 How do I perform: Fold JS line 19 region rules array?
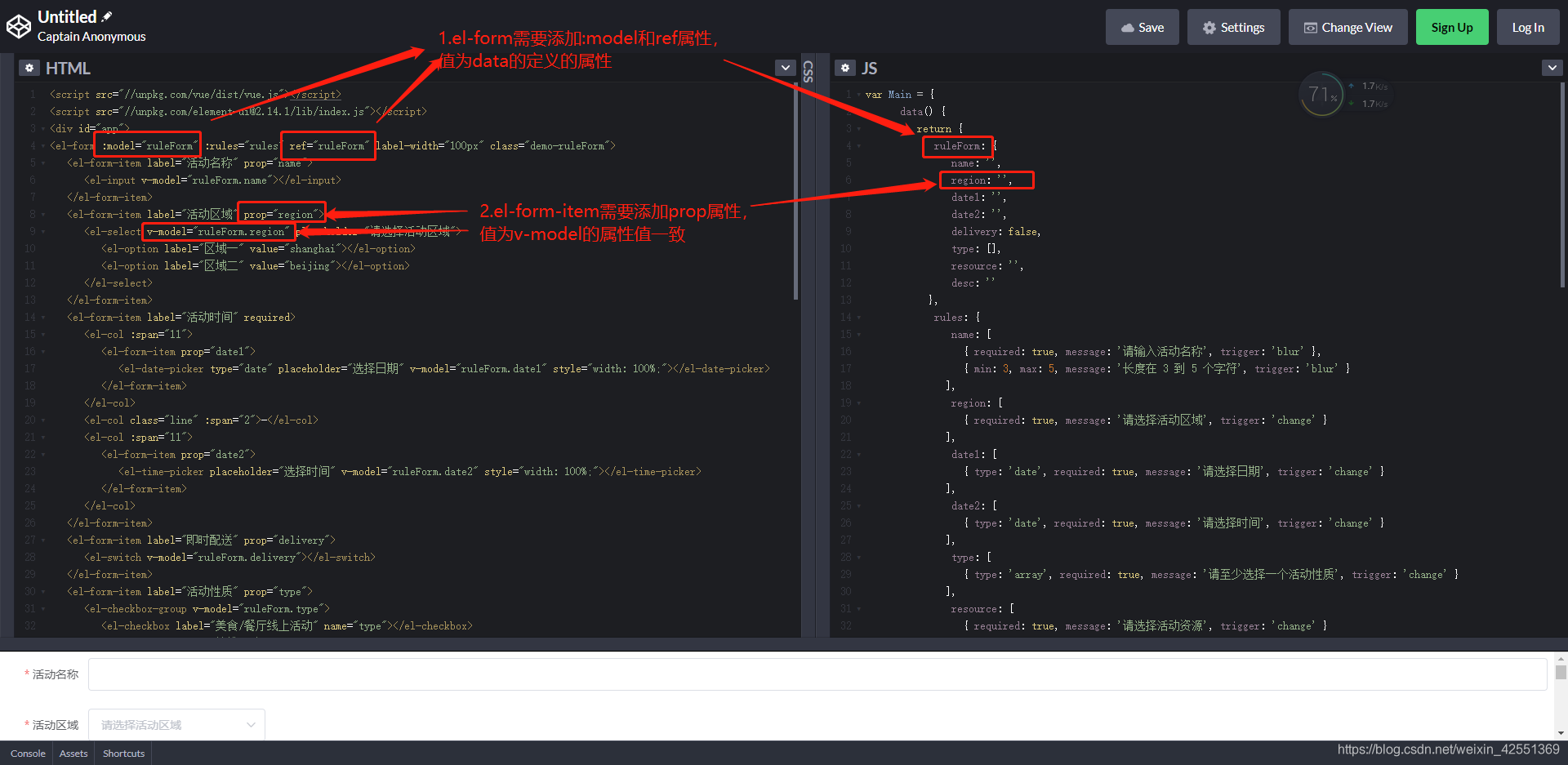click(858, 403)
